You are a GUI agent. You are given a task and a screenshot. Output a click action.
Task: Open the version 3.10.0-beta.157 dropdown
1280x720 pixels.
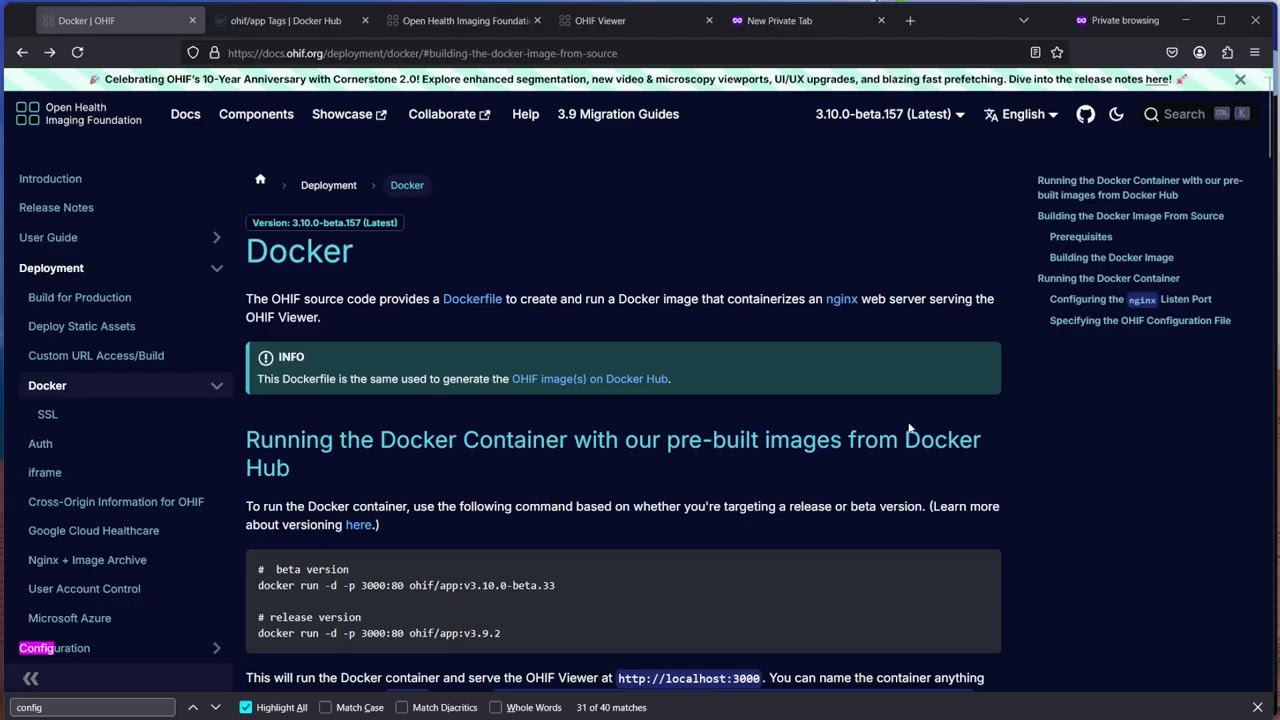889,114
